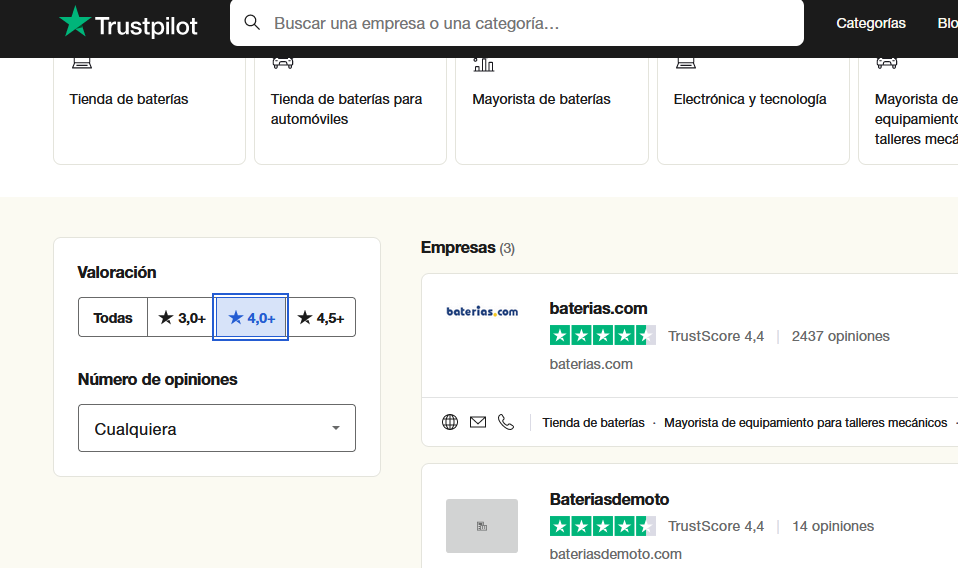The image size is (958, 568).
Task: Click the Trustpilot green star logo
Action: click(75, 21)
